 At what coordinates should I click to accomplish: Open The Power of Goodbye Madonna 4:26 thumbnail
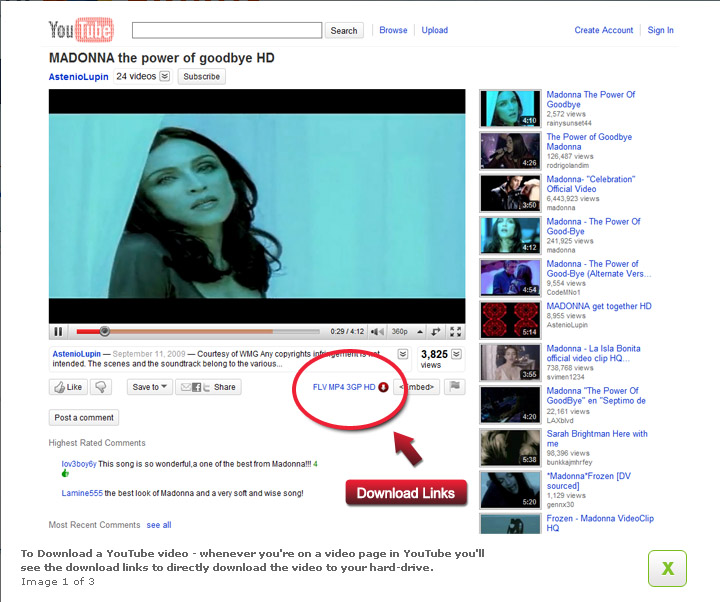coord(510,151)
